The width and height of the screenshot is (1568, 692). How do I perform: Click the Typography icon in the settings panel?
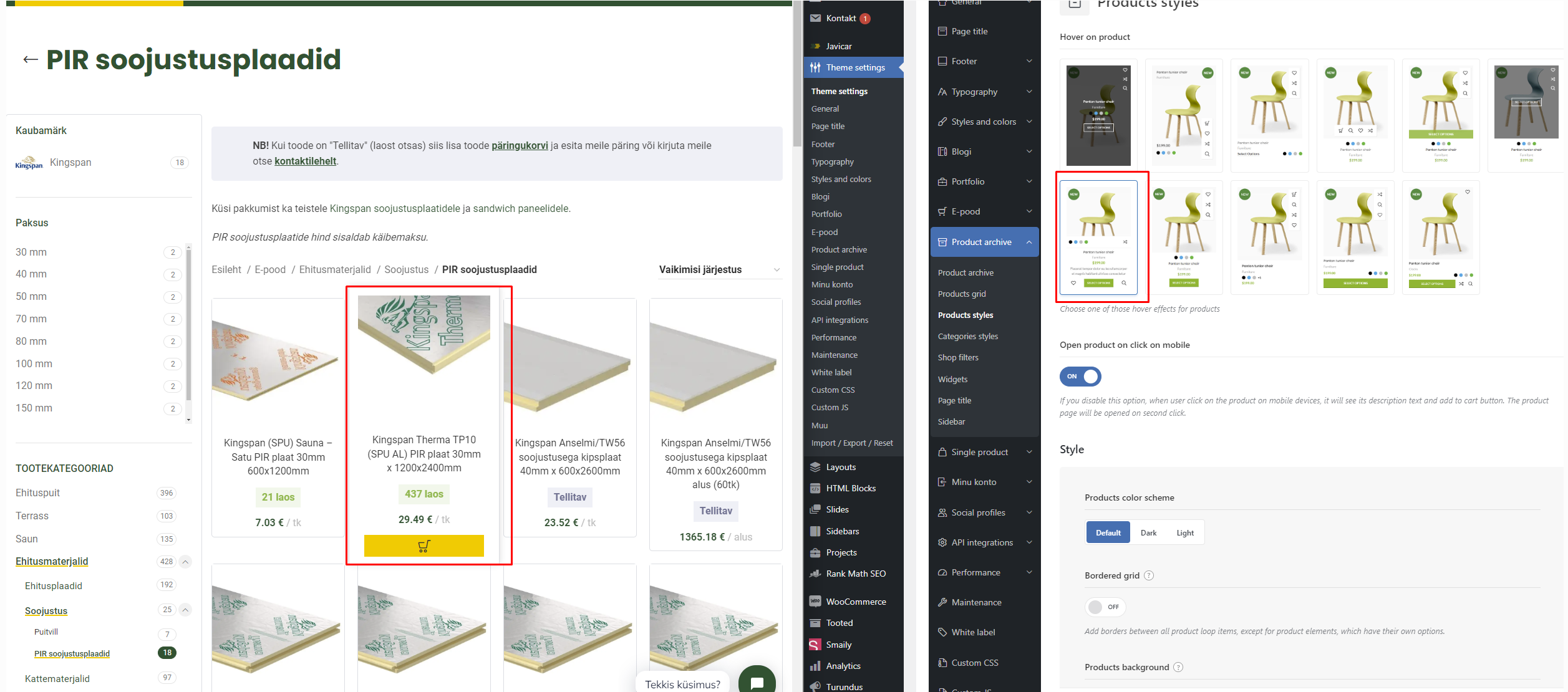click(942, 92)
